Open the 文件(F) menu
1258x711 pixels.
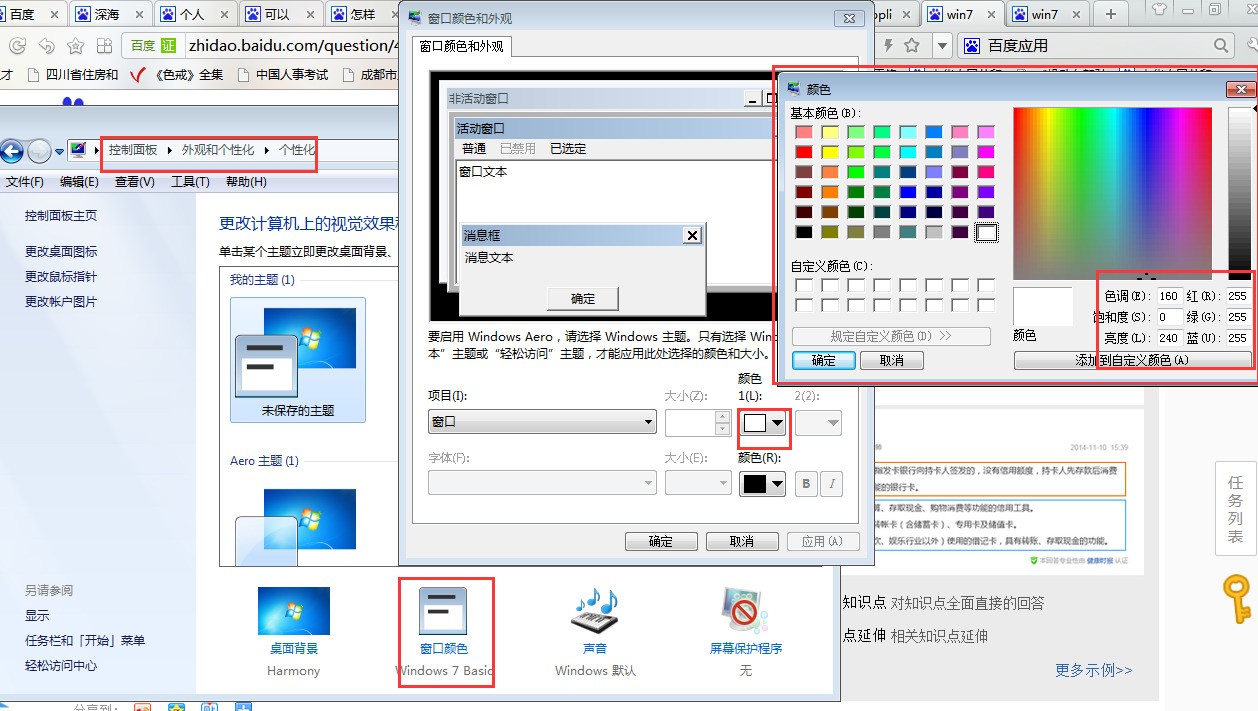25,182
